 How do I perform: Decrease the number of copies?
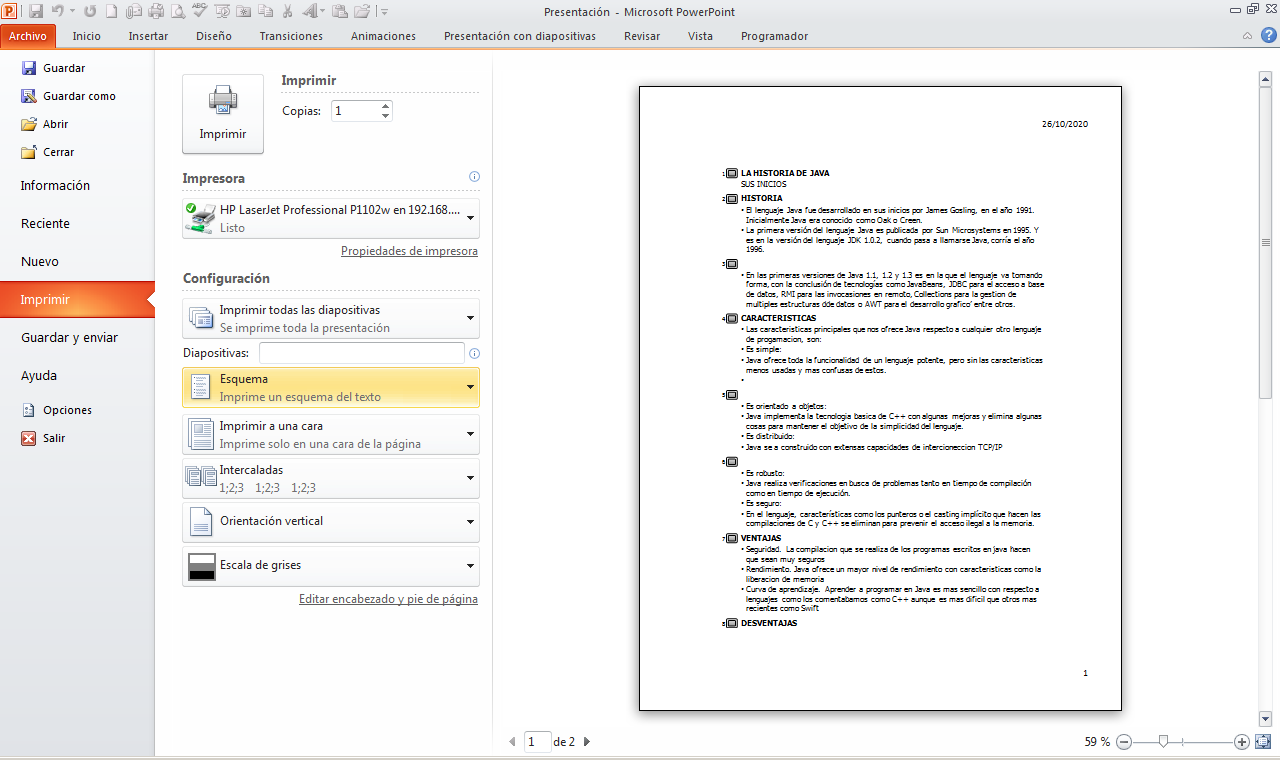(386, 116)
